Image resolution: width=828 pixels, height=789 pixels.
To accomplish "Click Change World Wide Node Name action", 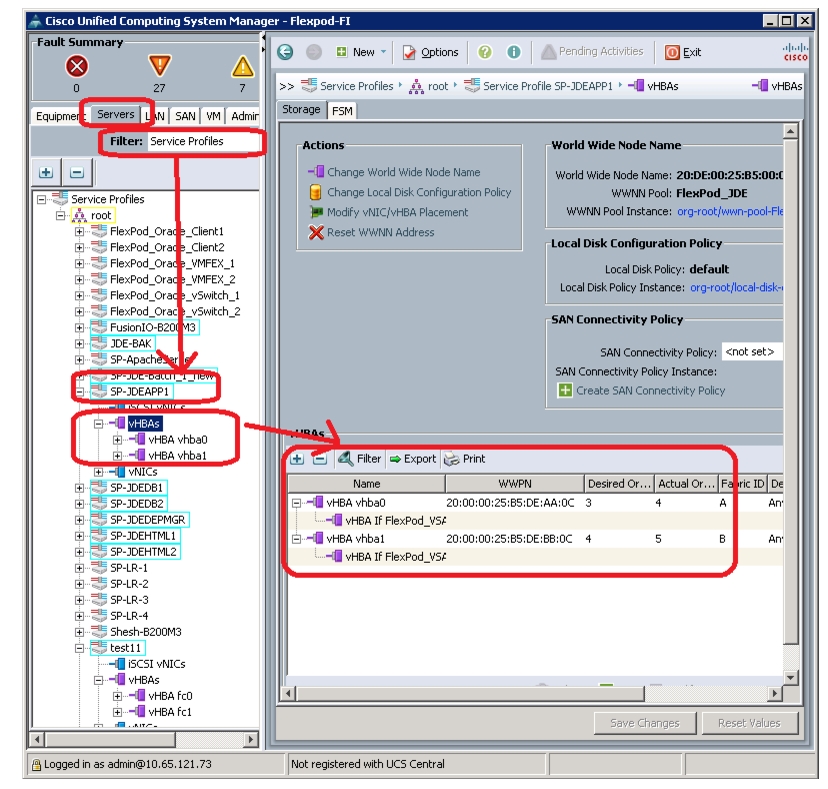I will point(395,172).
